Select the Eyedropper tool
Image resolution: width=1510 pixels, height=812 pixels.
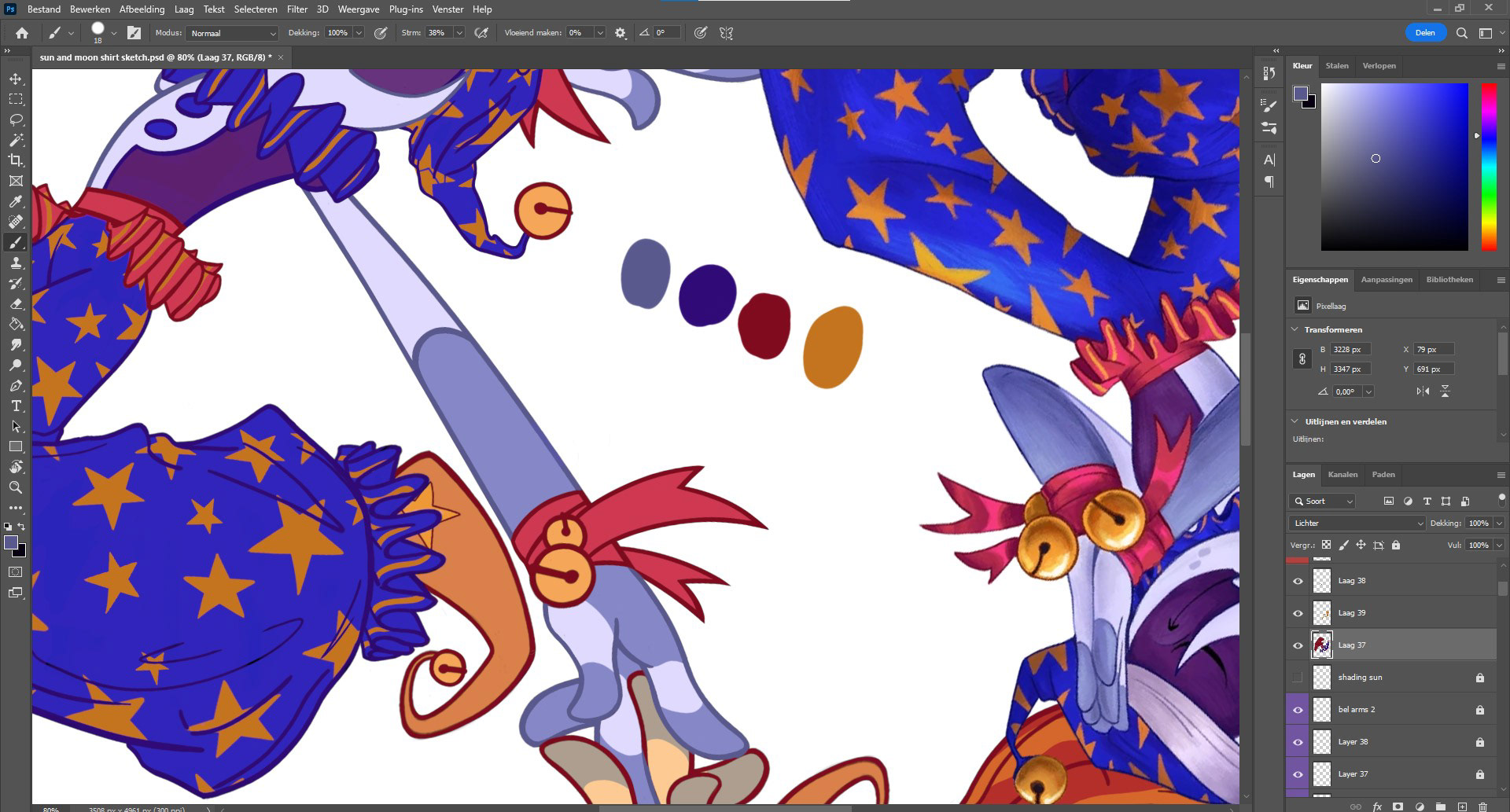pos(16,201)
